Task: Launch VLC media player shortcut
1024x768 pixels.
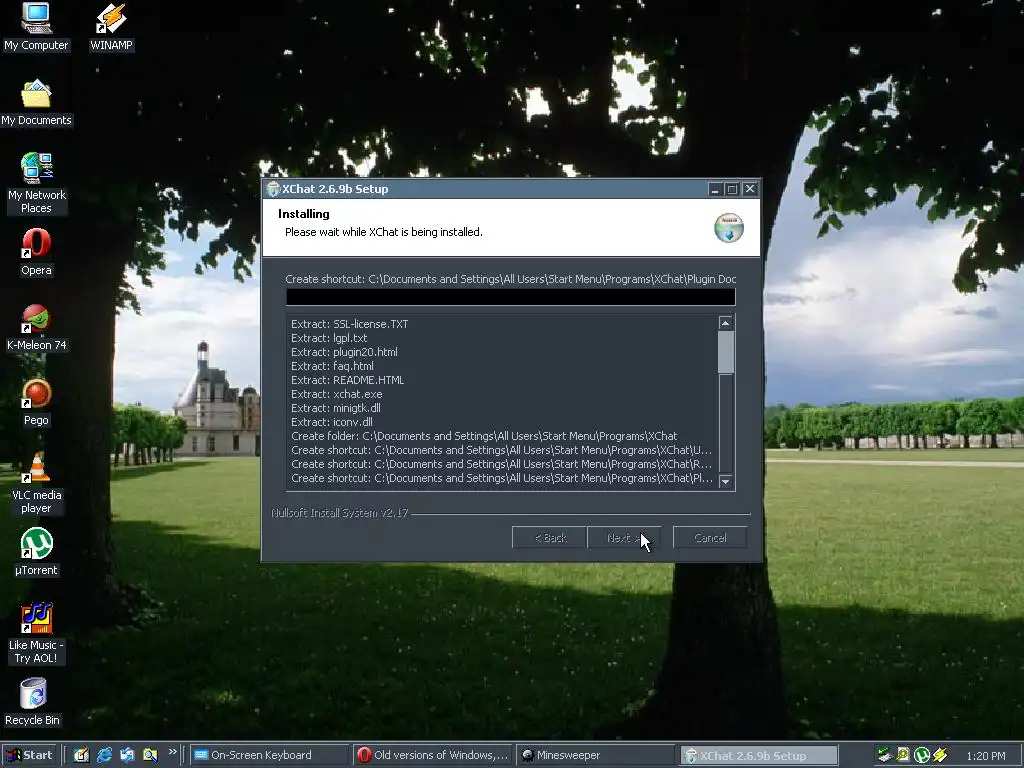Action: [x=36, y=483]
